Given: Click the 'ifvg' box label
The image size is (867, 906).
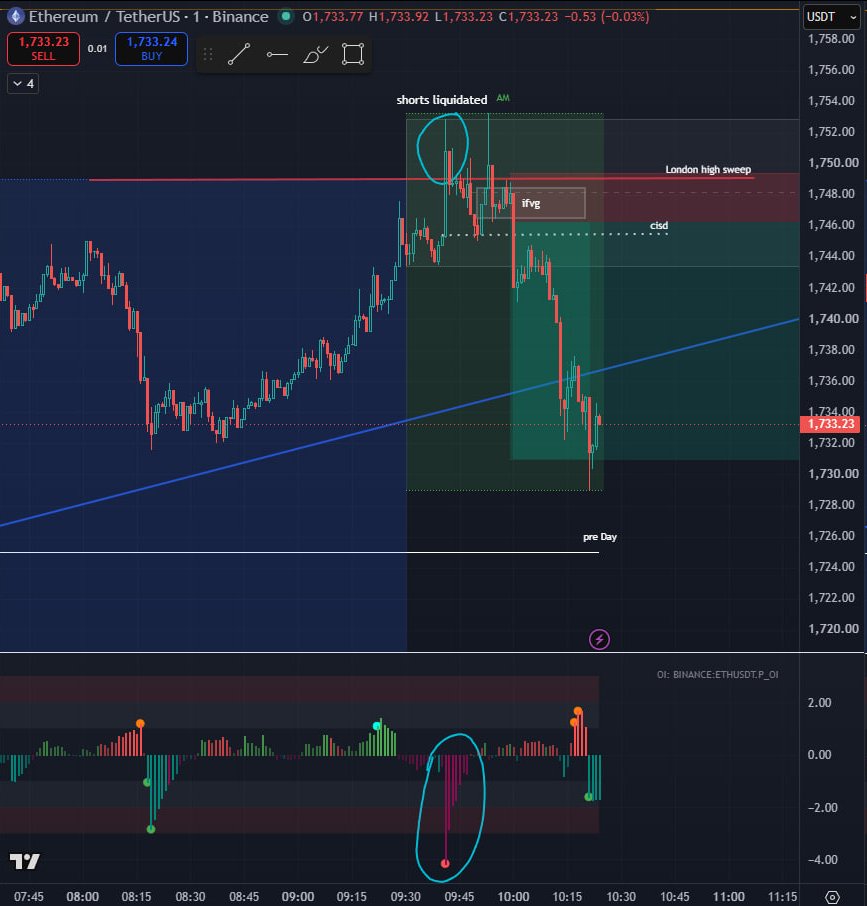Looking at the screenshot, I should pyautogui.click(x=531, y=203).
